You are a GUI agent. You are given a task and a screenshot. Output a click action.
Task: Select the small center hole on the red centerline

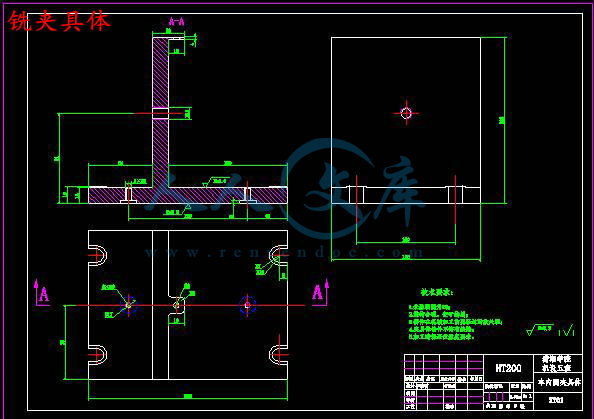[x=176, y=305]
